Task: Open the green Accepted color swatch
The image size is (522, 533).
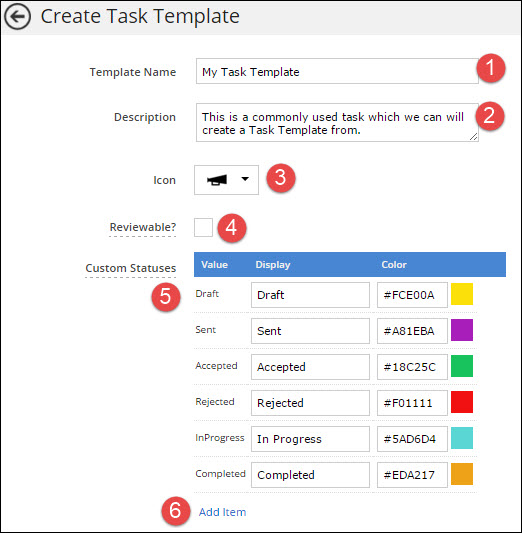Action: click(462, 366)
